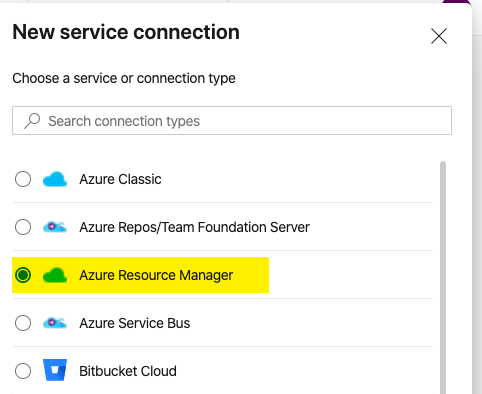Select the Azure Resource Manager radio button
This screenshot has height=394, width=482.
(23, 275)
